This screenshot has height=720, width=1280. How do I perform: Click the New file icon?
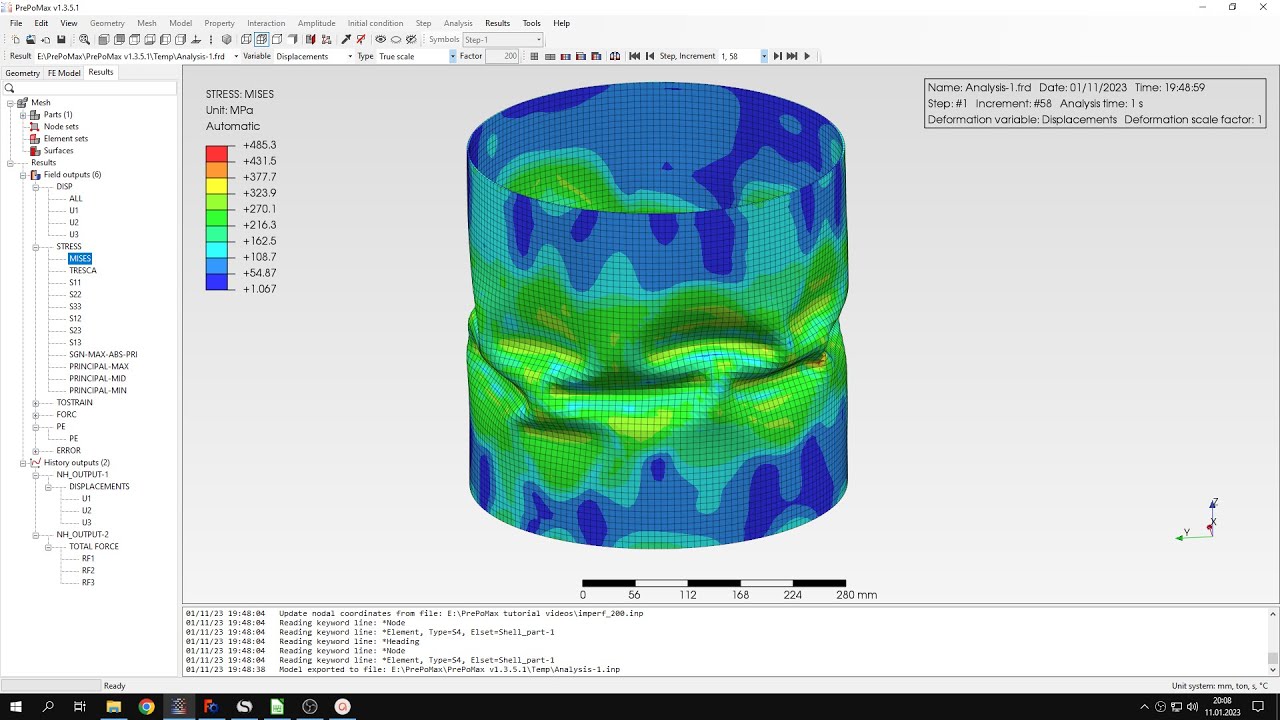tap(15, 40)
